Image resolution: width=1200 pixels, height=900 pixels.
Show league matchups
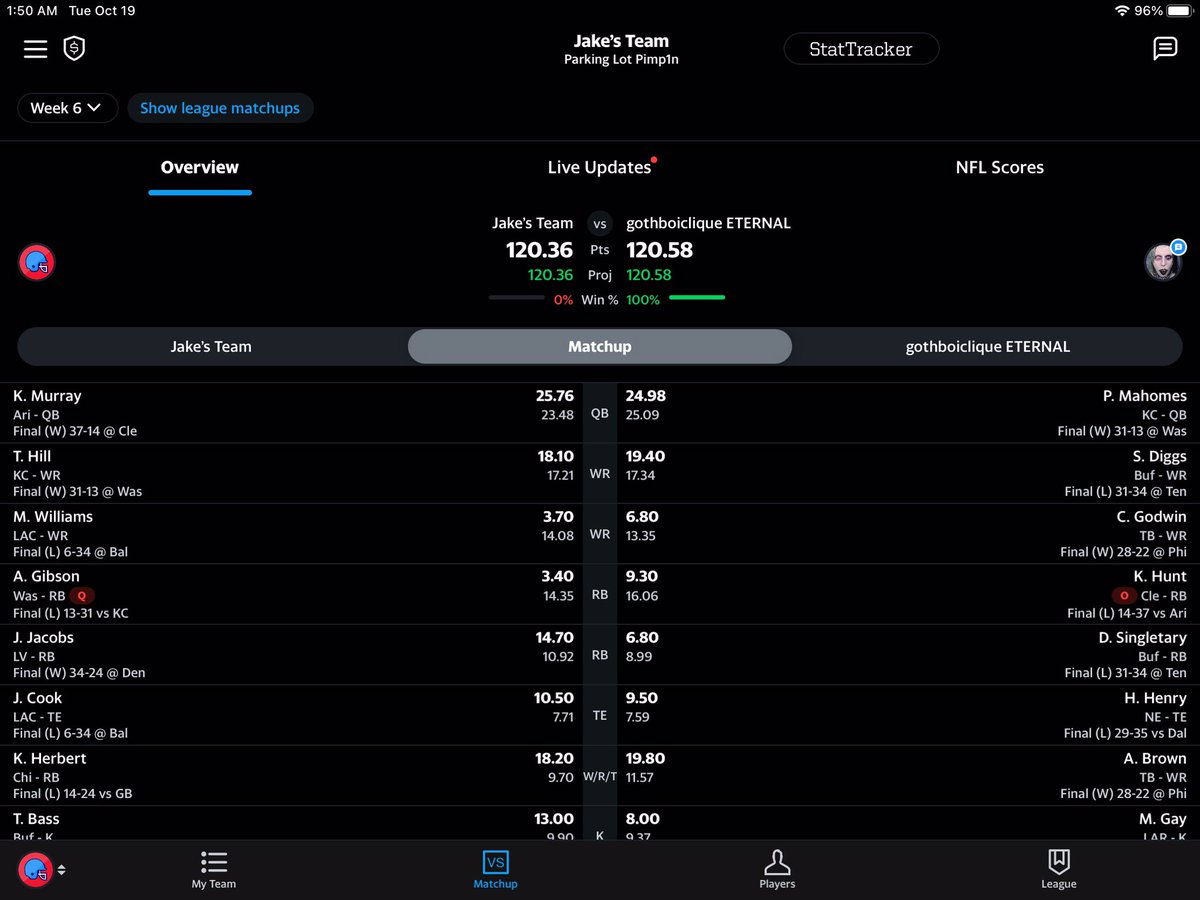click(x=220, y=108)
